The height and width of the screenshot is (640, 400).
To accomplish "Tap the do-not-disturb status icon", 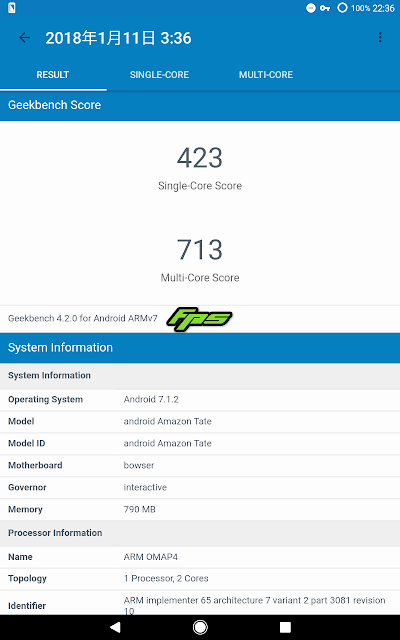I will (311, 8).
